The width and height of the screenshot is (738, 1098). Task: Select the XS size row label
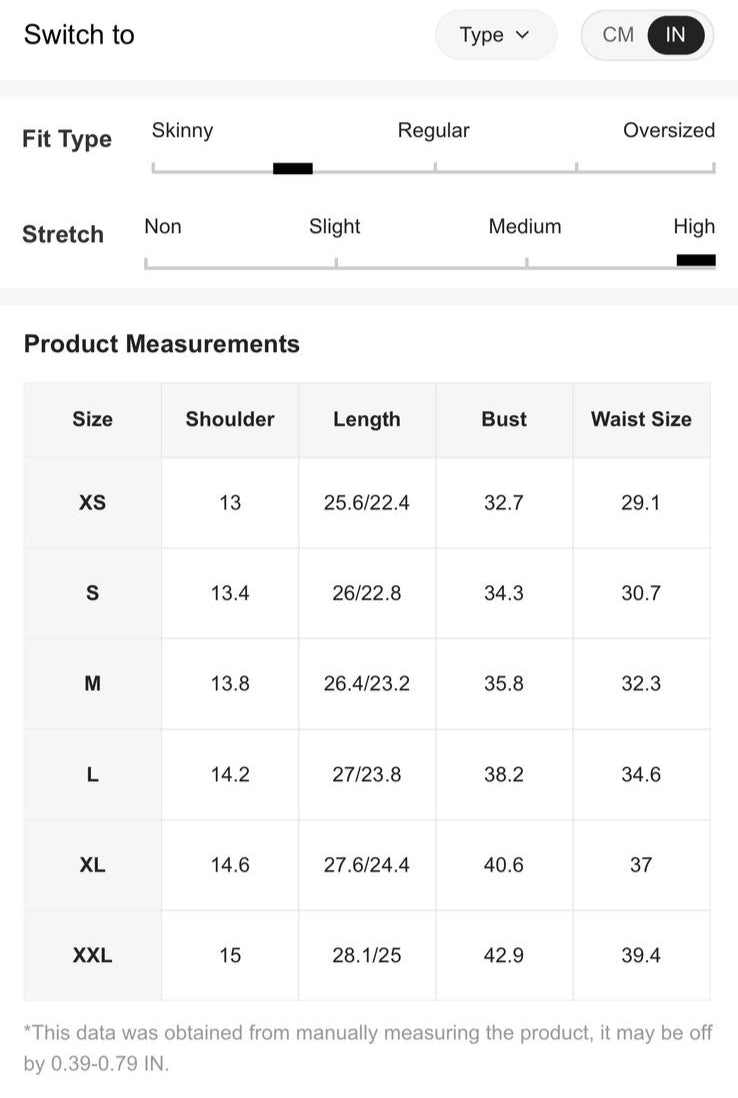[92, 503]
